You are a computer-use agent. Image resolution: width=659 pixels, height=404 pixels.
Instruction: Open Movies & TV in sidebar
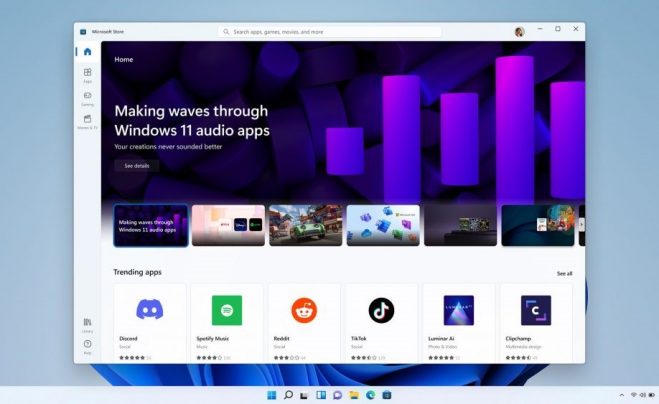pyautogui.click(x=87, y=121)
